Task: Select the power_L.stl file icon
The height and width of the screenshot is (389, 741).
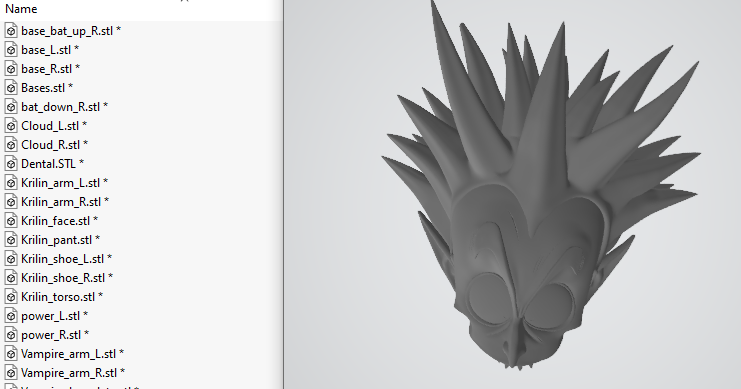Action: tap(11, 316)
